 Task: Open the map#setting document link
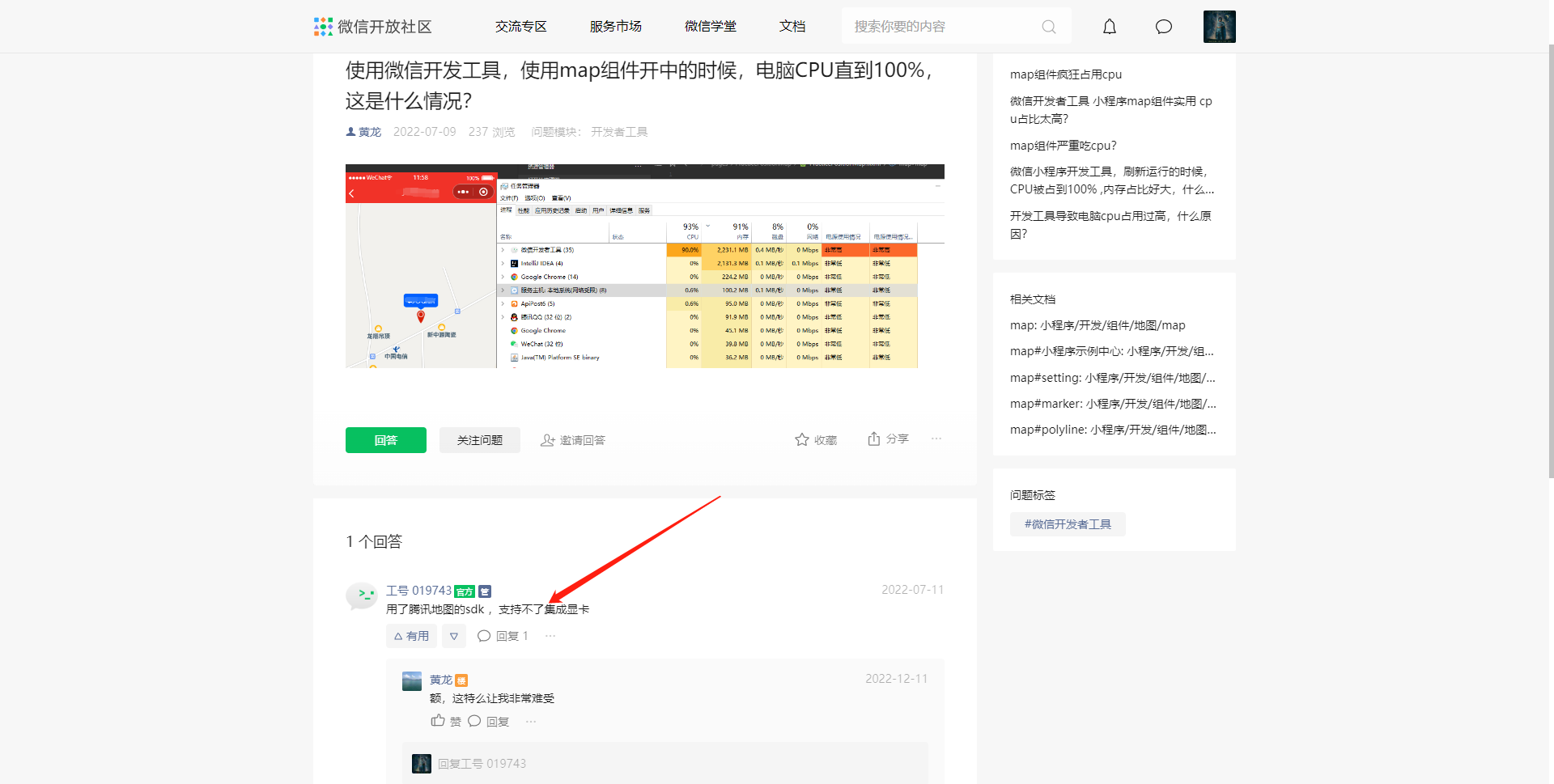[1113, 378]
